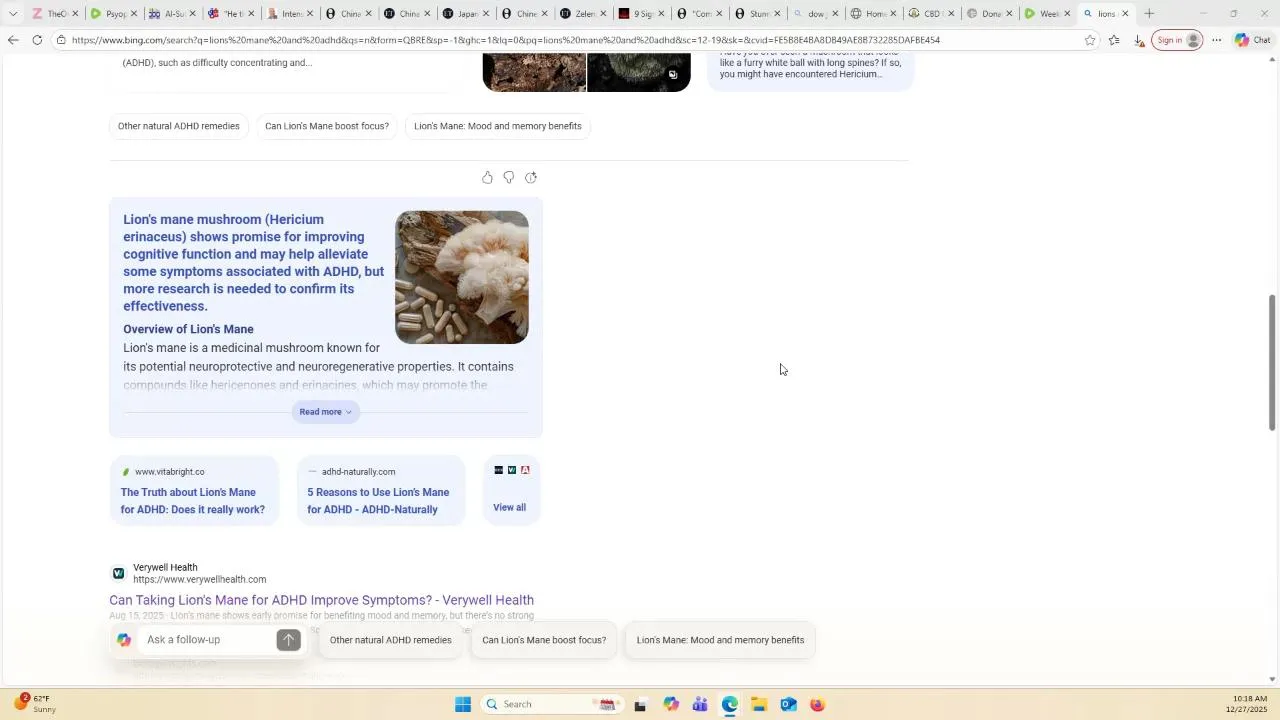Click the site info padlock icon

pyautogui.click(x=62, y=40)
